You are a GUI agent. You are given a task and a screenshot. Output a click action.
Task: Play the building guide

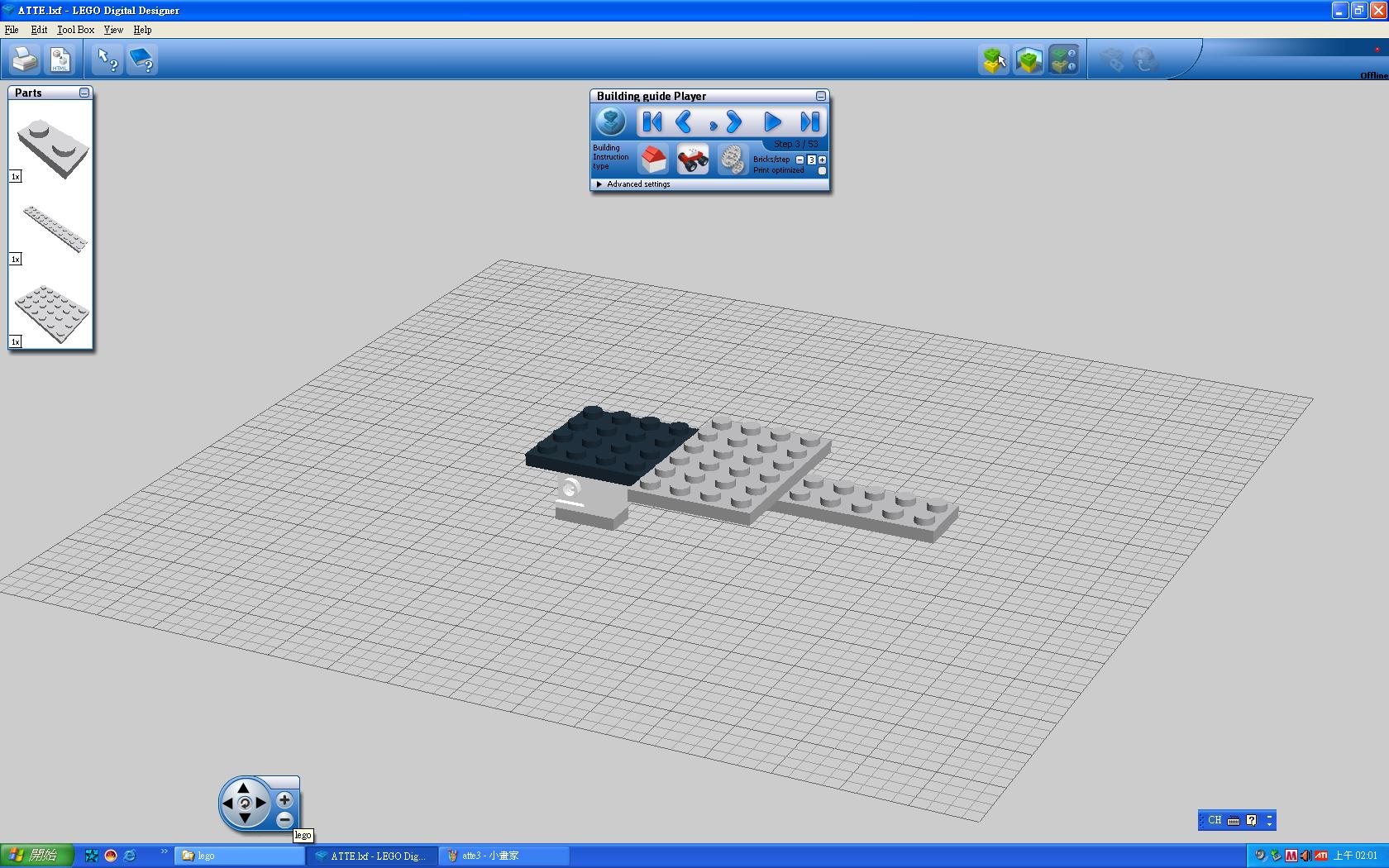point(772,122)
